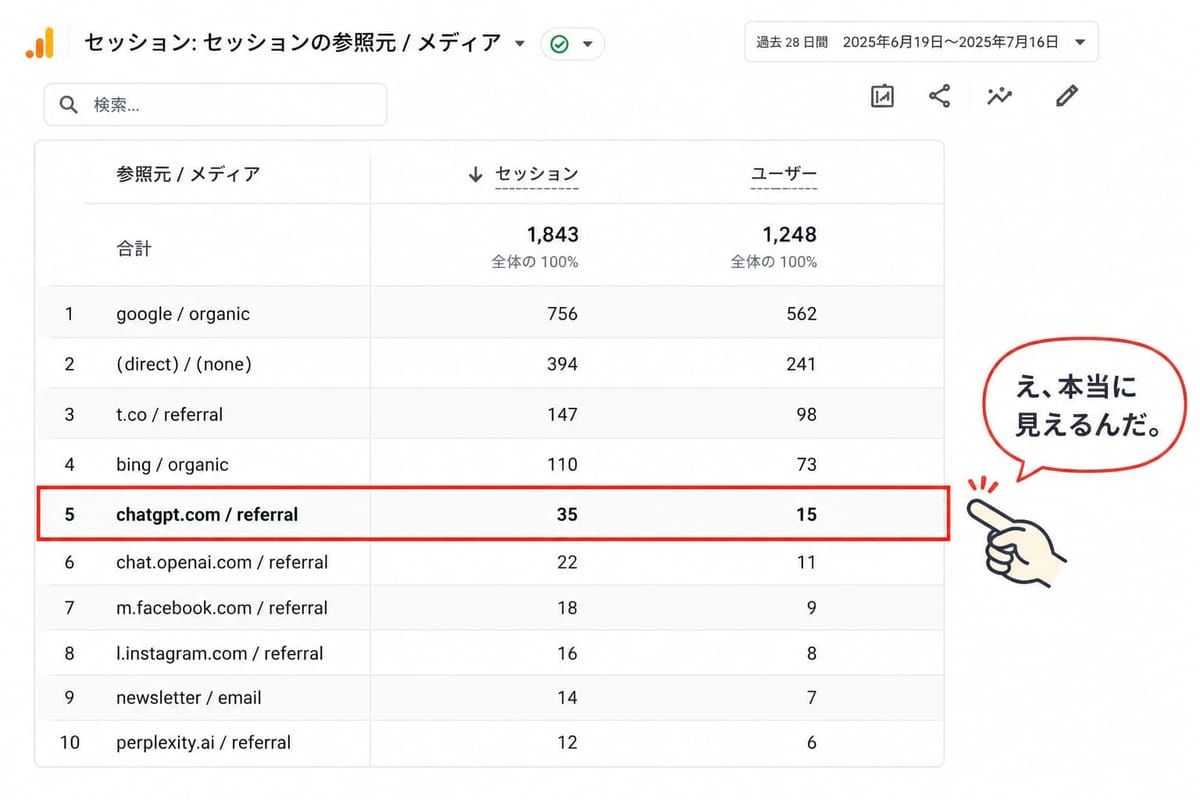Click the sort descending arrow beside セッション
This screenshot has width=1200, height=800.
475,174
